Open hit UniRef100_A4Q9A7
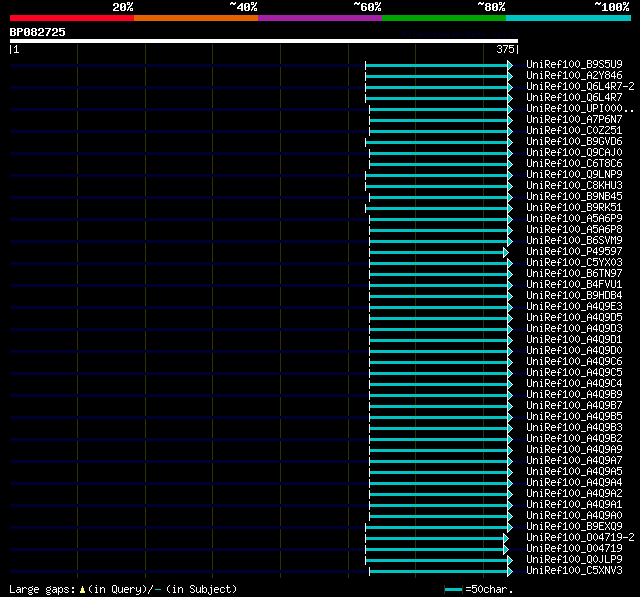The image size is (640, 597). (574, 461)
